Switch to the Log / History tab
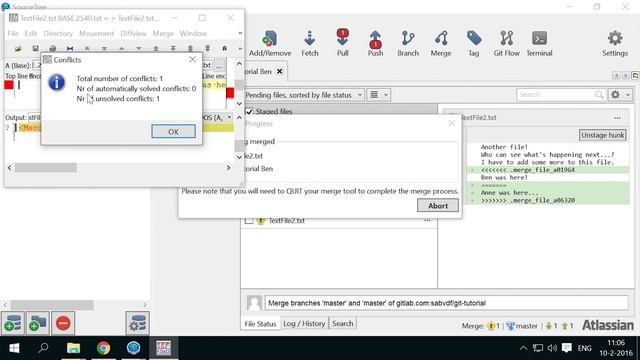This screenshot has height=360, width=640. click(x=304, y=323)
